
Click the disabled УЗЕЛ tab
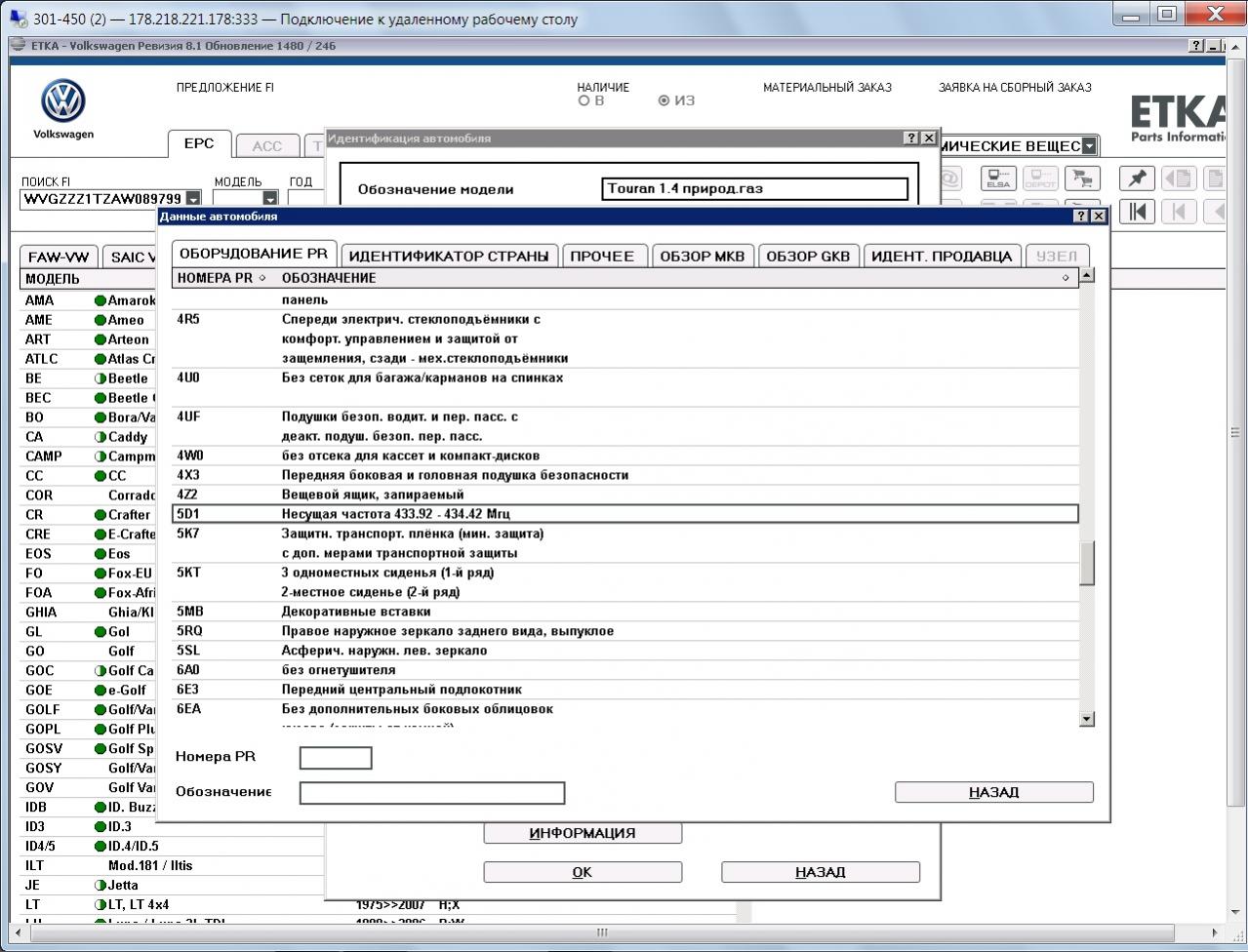1057,257
